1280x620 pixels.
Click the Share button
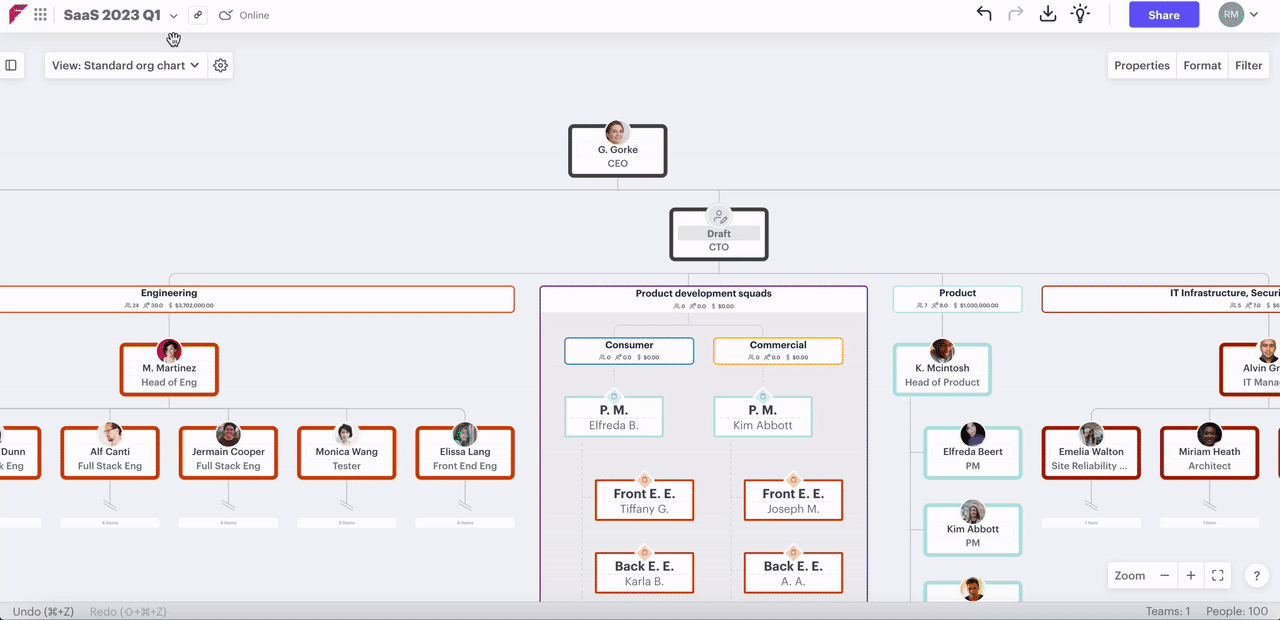click(1163, 15)
